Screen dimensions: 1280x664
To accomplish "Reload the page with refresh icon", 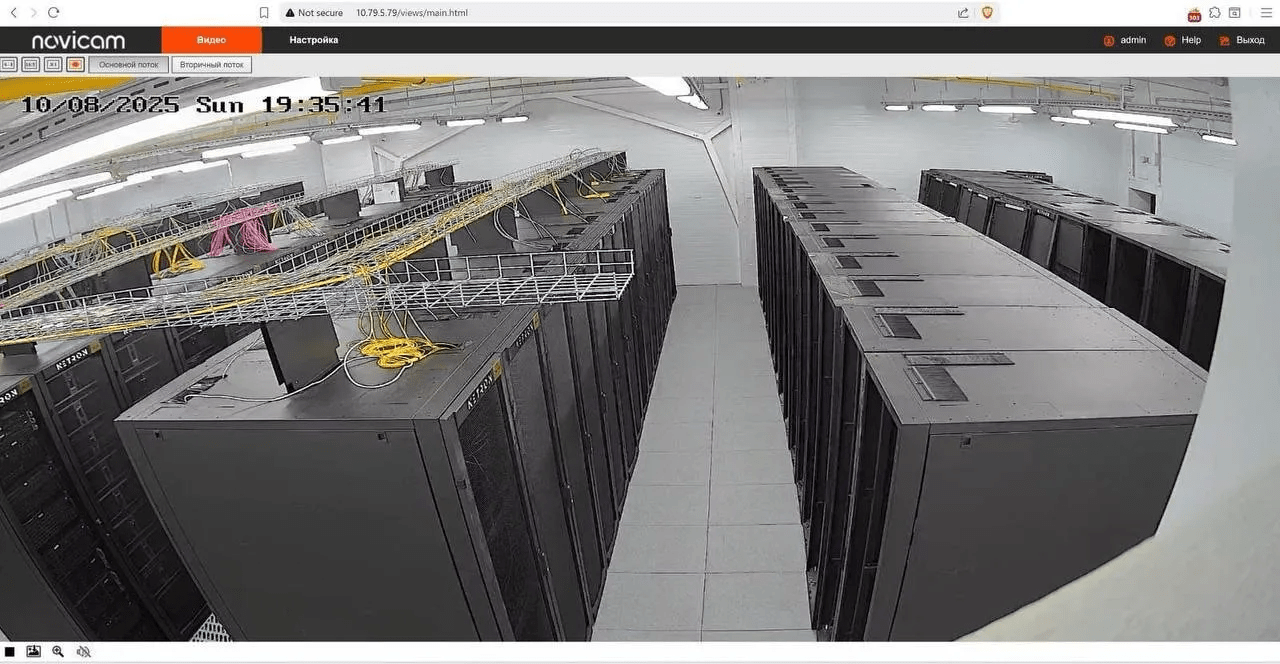I will (x=53, y=13).
